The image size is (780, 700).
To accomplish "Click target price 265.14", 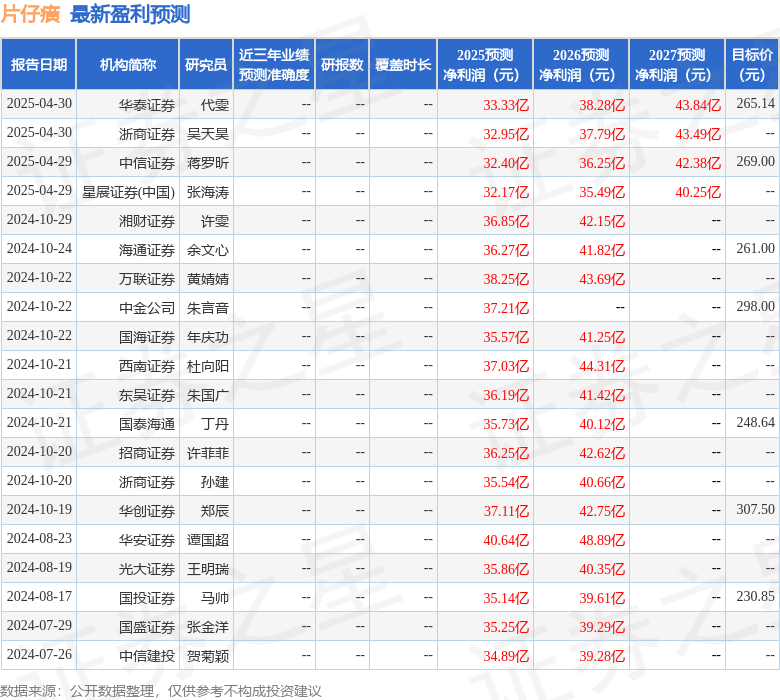I will point(756,103).
